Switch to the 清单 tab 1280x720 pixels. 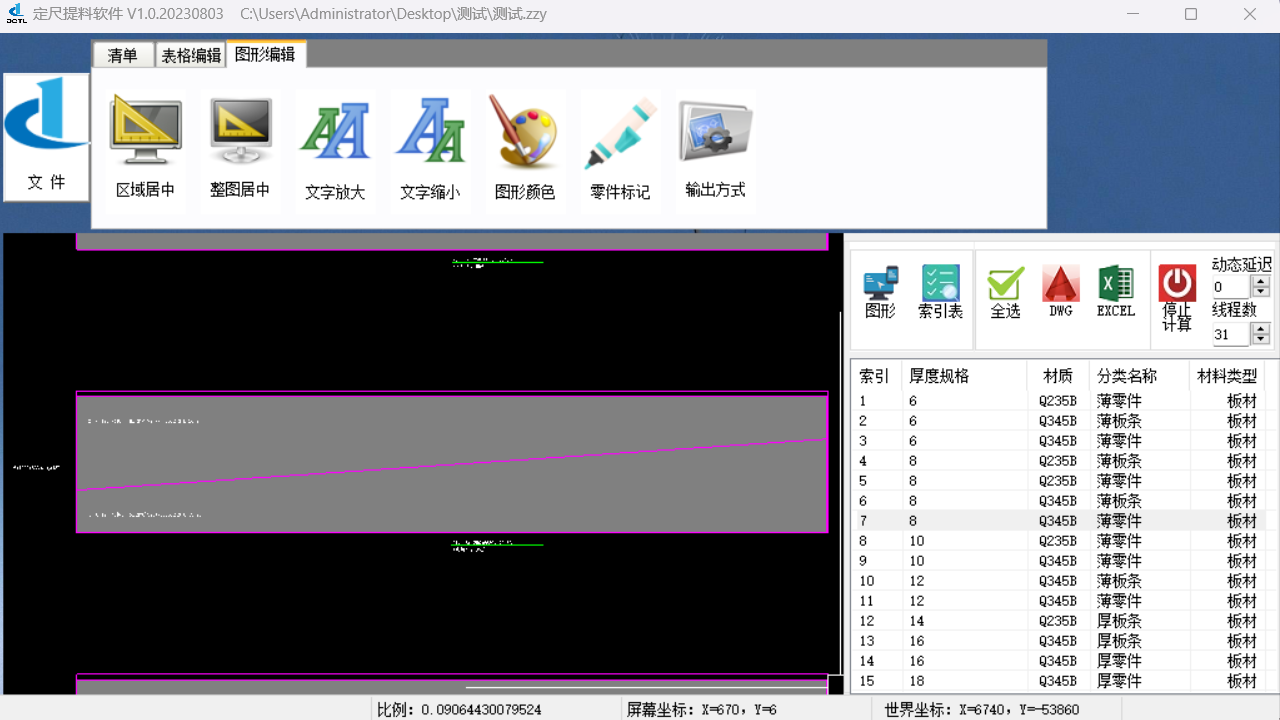point(123,55)
